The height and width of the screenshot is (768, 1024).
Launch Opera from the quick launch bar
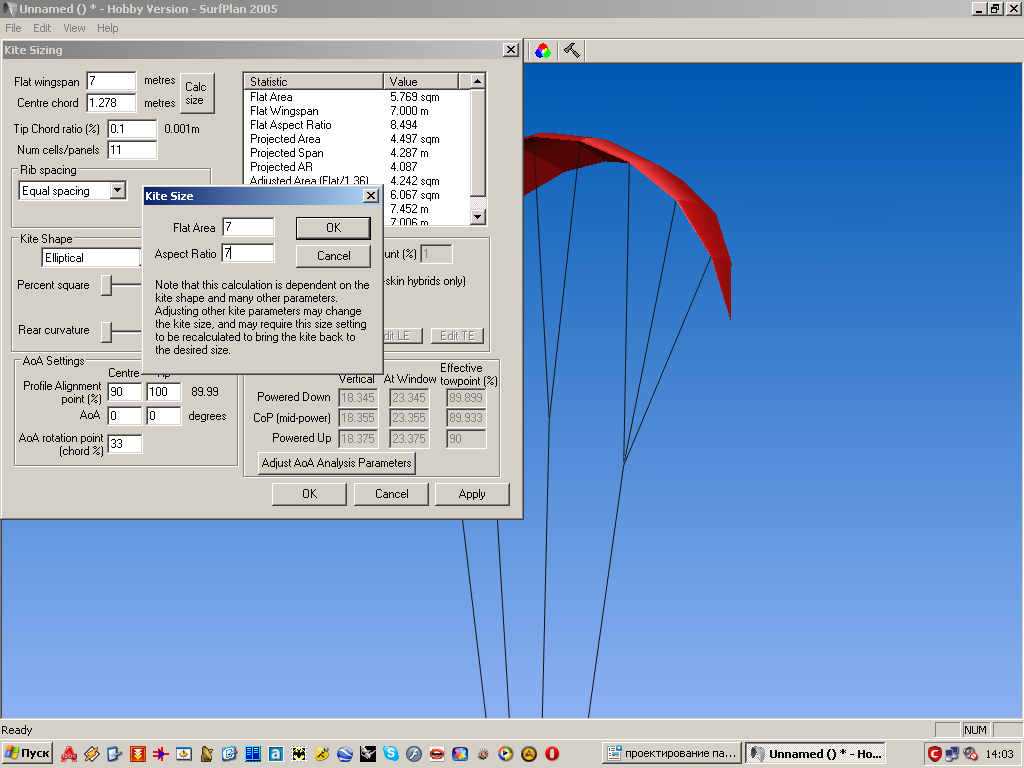pos(551,753)
